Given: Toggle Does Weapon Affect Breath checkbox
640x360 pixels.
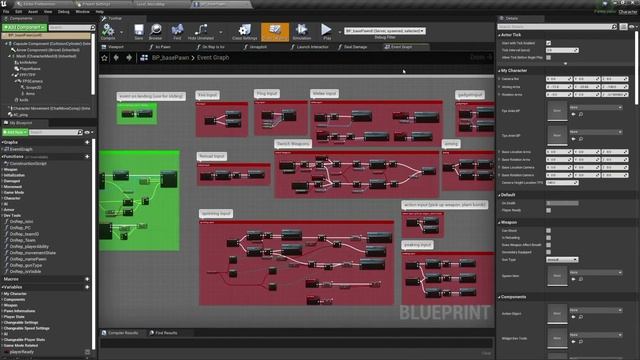Looking at the screenshot, I should pos(549,245).
